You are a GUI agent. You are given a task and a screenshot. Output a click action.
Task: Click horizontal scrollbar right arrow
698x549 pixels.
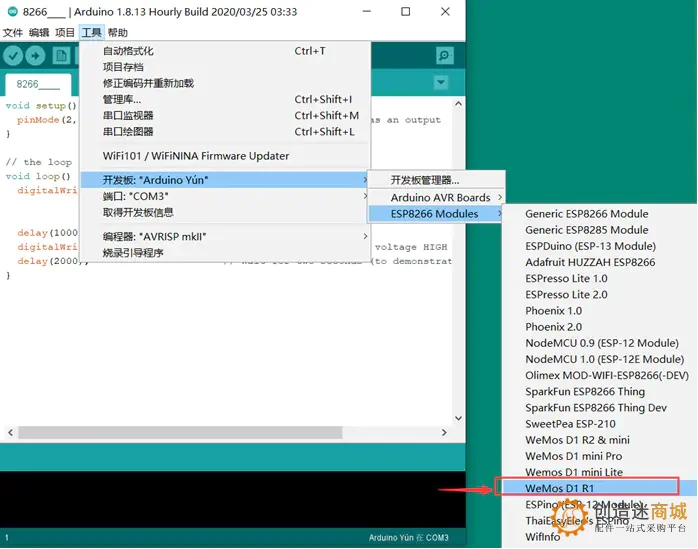click(444, 432)
